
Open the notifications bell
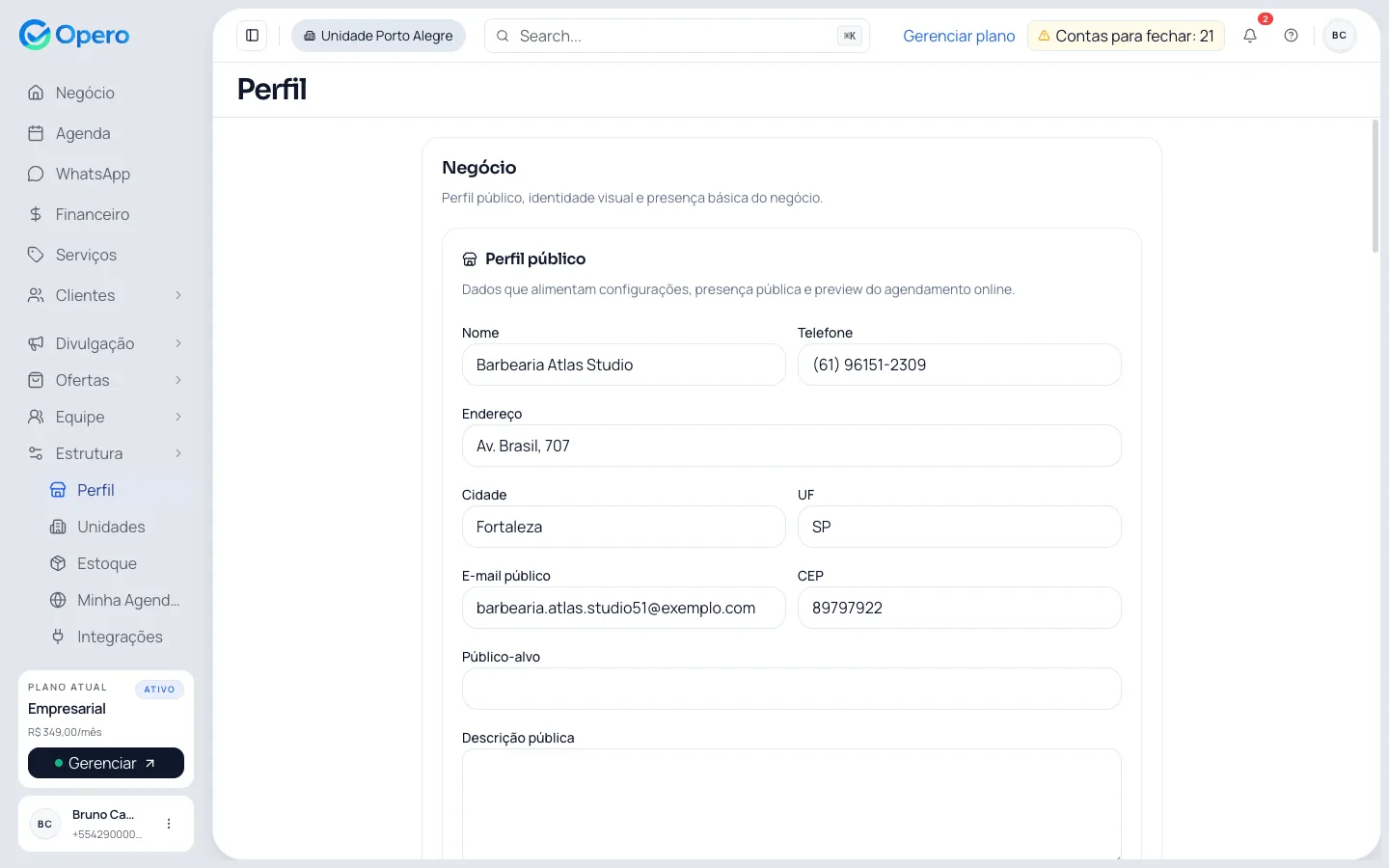point(1250,36)
